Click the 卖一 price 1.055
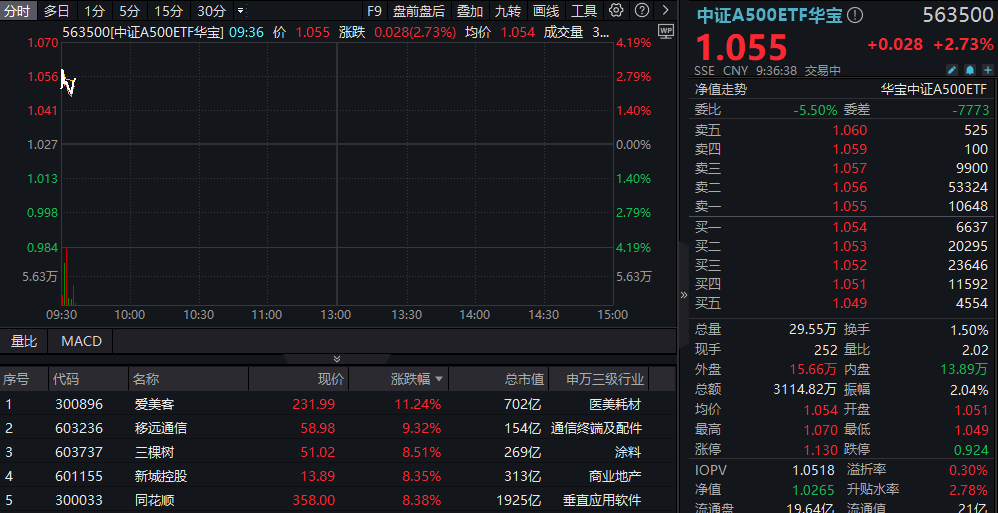The image size is (998, 513). click(850, 206)
